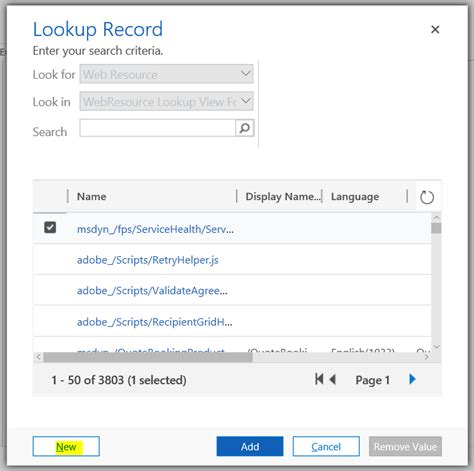This screenshot has height=471, width=474.
Task: Close the Lookup Record dialog
Action: [435, 29]
